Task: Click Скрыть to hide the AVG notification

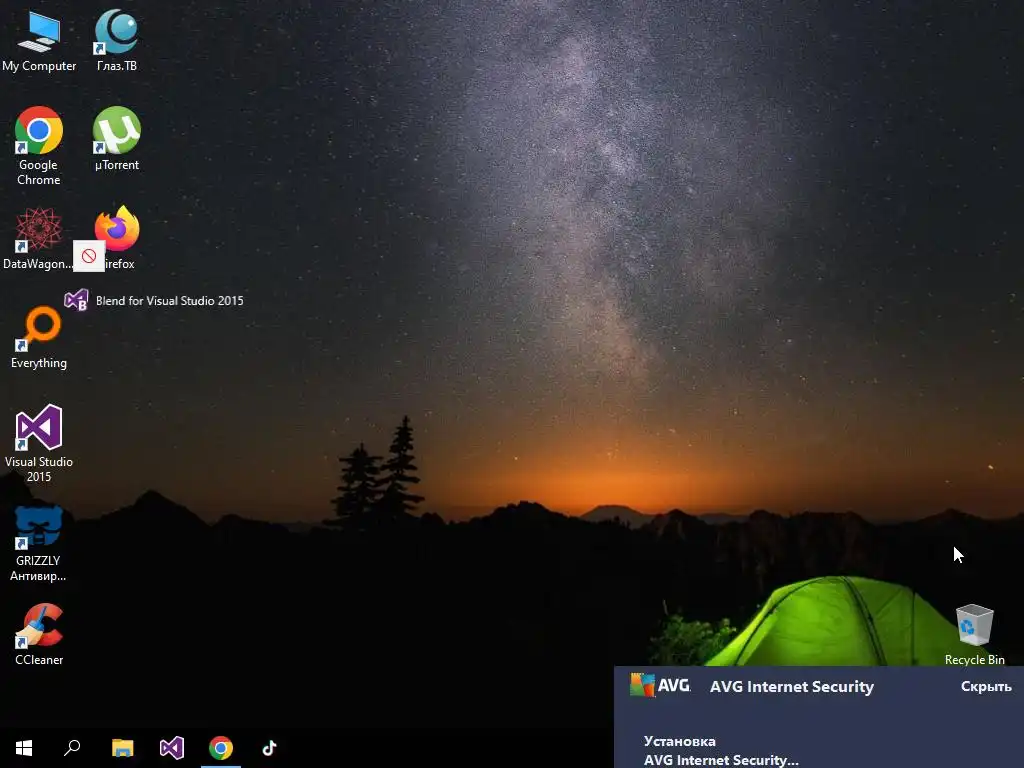Action: 986,686
